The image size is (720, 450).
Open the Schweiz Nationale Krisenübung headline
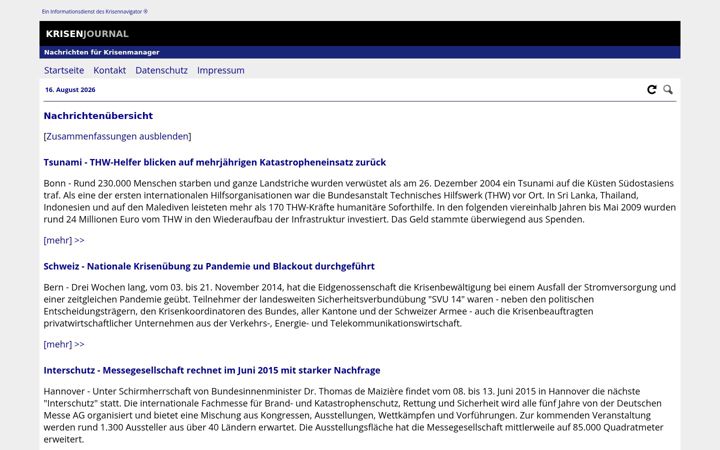[x=209, y=266]
